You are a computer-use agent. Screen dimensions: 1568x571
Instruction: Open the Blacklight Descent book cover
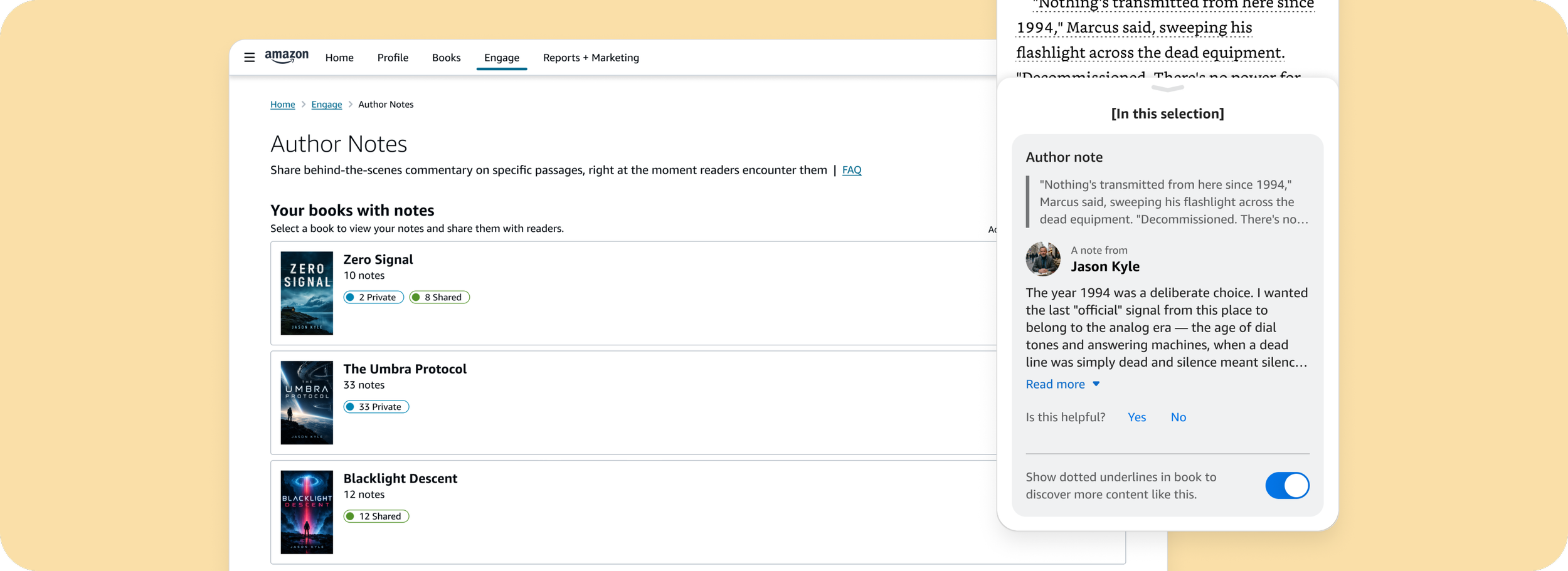pyautogui.click(x=307, y=512)
